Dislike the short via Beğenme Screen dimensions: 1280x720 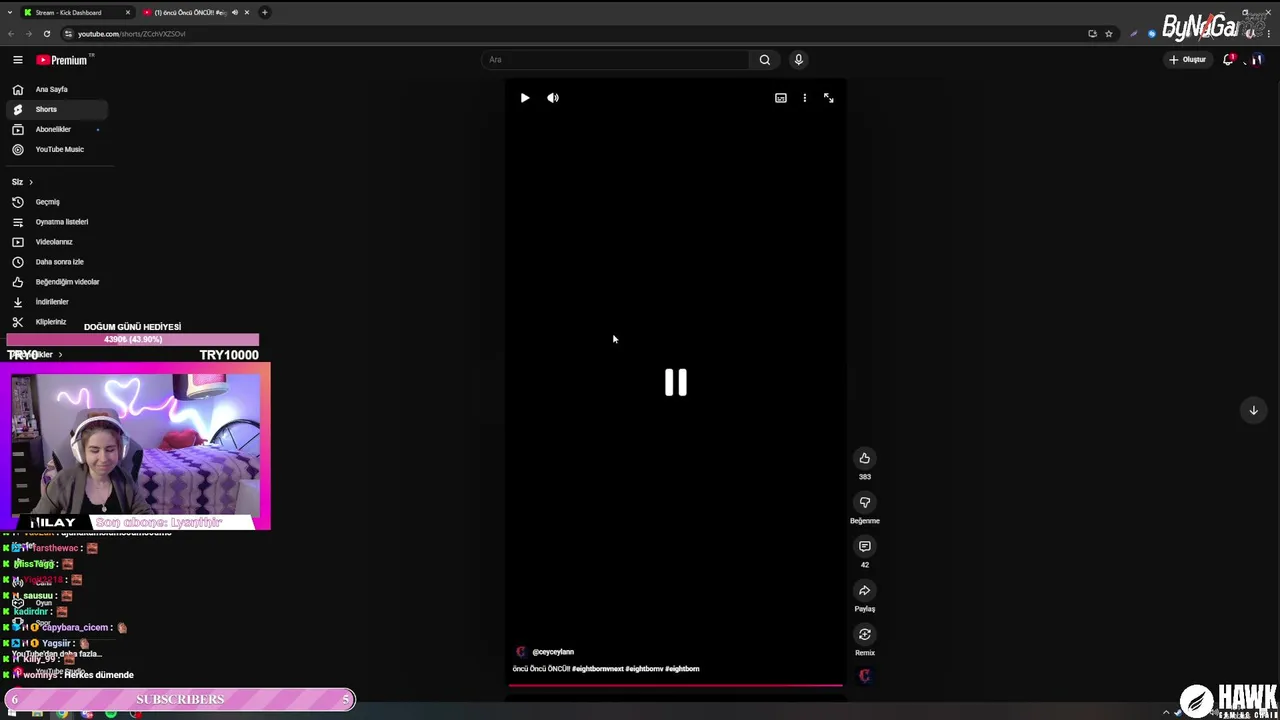click(865, 502)
